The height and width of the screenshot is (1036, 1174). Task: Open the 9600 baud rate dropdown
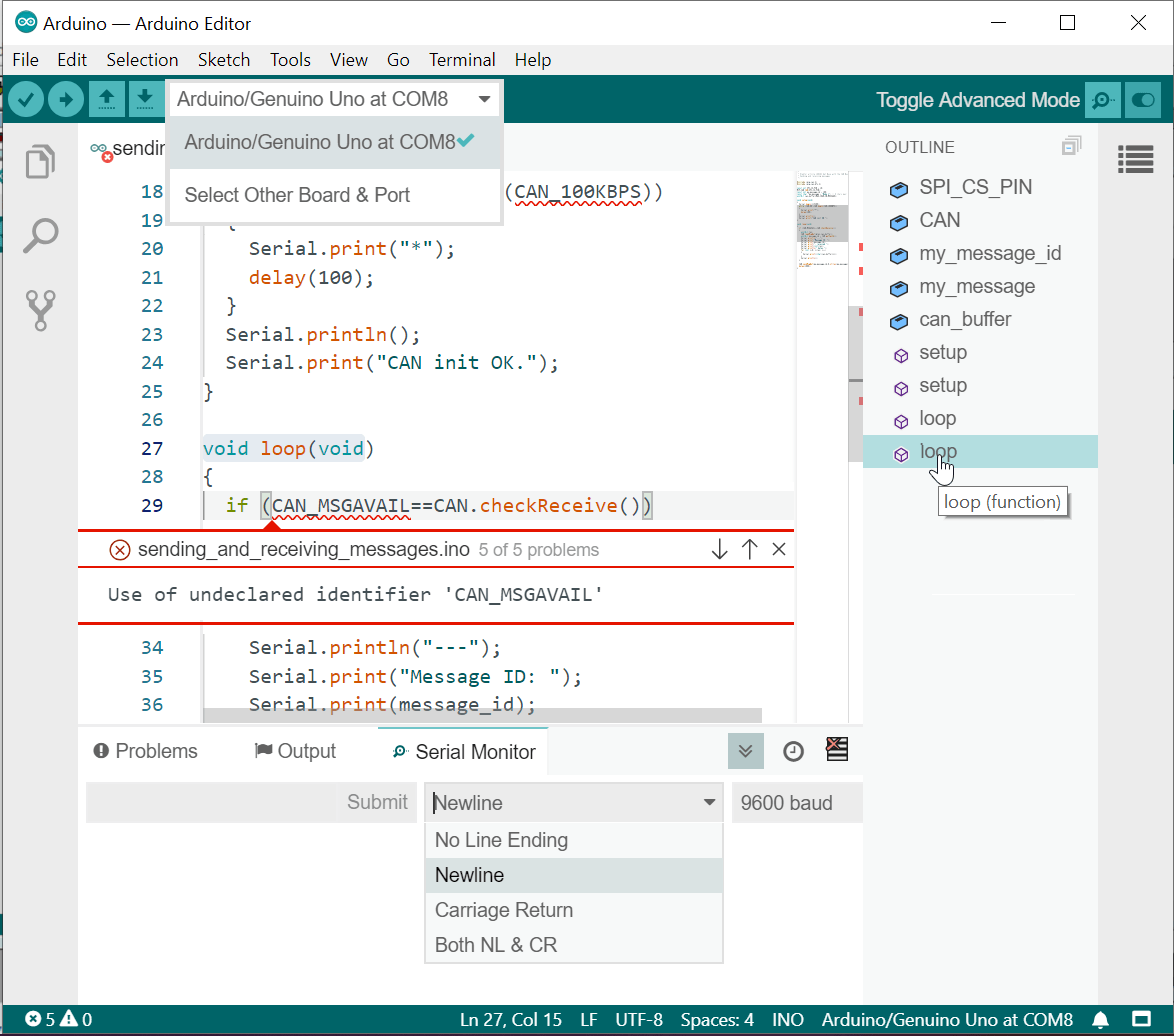click(796, 802)
